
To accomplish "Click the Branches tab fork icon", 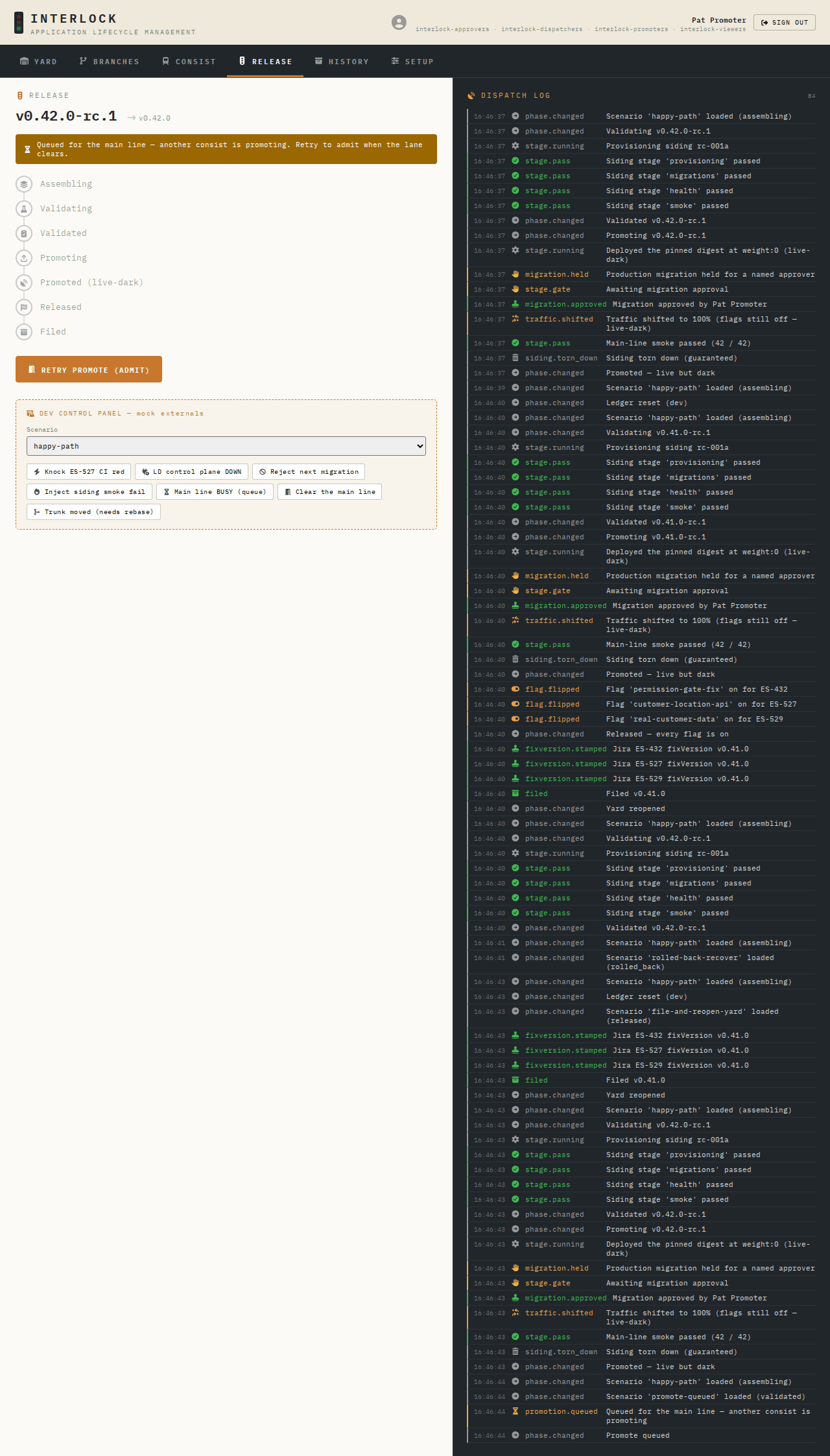I will click(x=83, y=61).
